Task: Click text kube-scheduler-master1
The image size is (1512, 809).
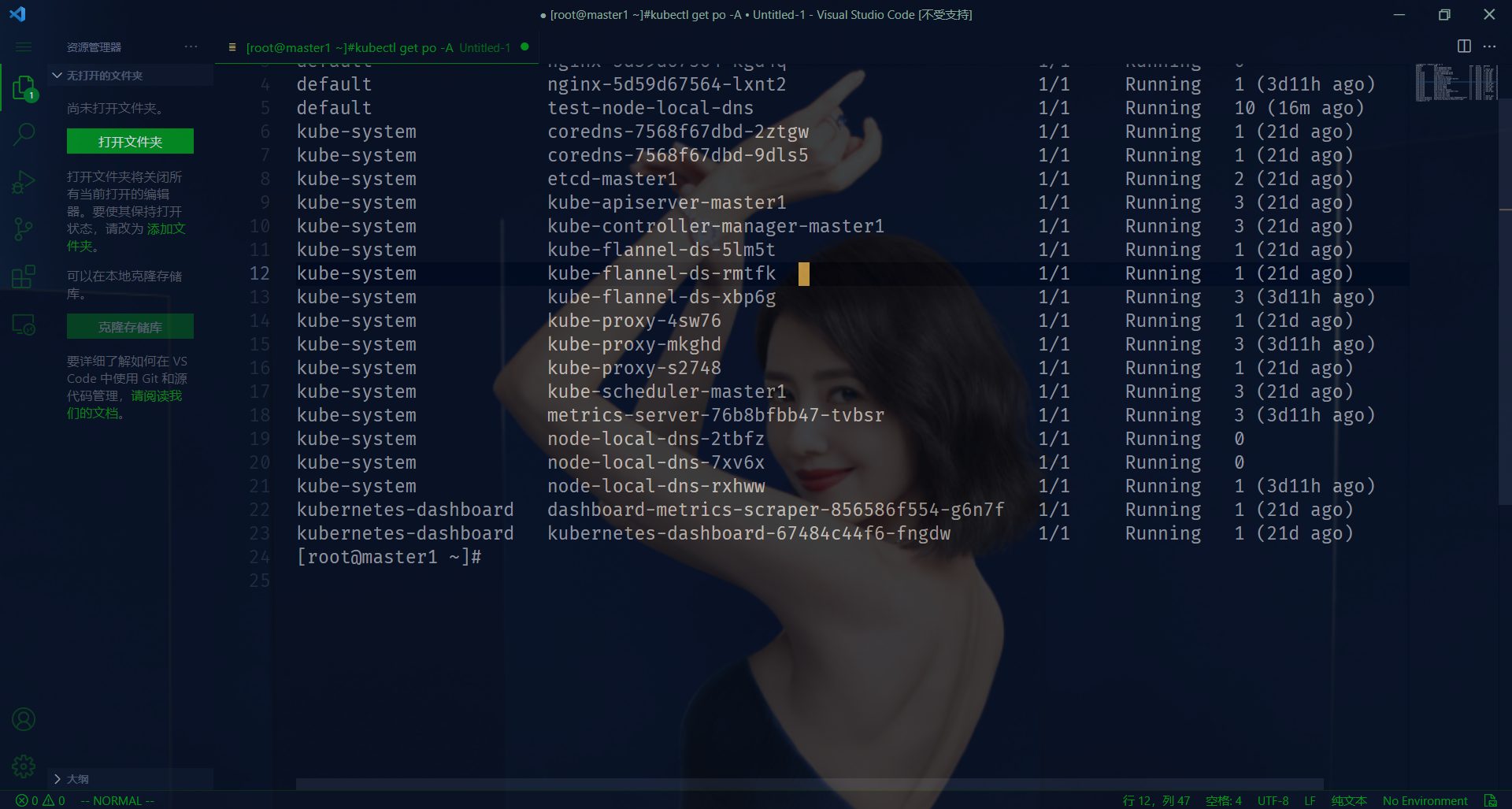Action: tap(667, 392)
